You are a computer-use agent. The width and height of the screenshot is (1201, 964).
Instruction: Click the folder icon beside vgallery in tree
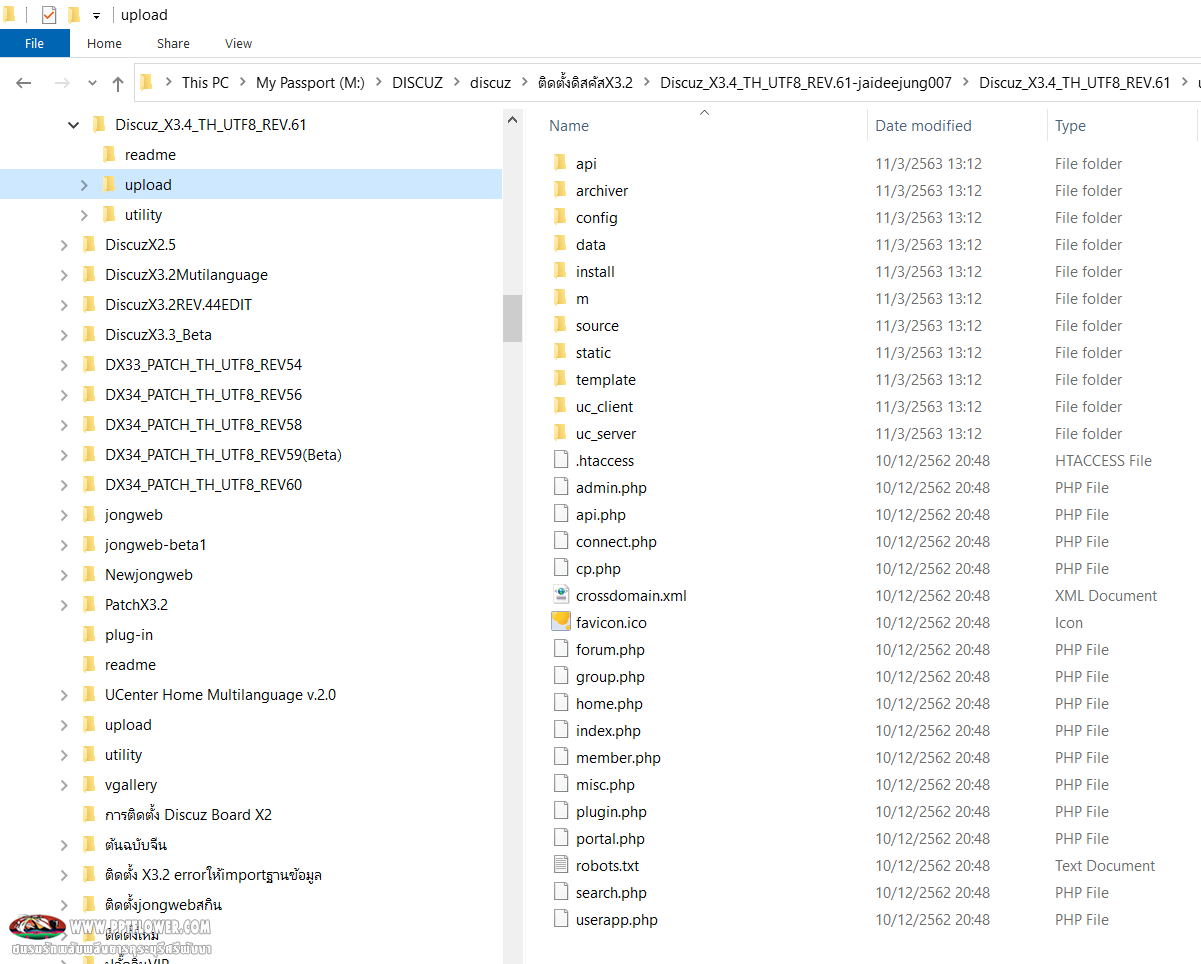pyautogui.click(x=90, y=784)
